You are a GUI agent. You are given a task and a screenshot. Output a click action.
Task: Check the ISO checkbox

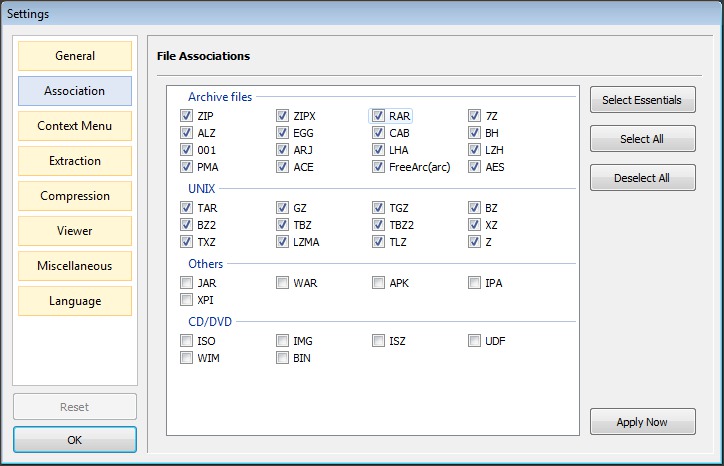[187, 341]
